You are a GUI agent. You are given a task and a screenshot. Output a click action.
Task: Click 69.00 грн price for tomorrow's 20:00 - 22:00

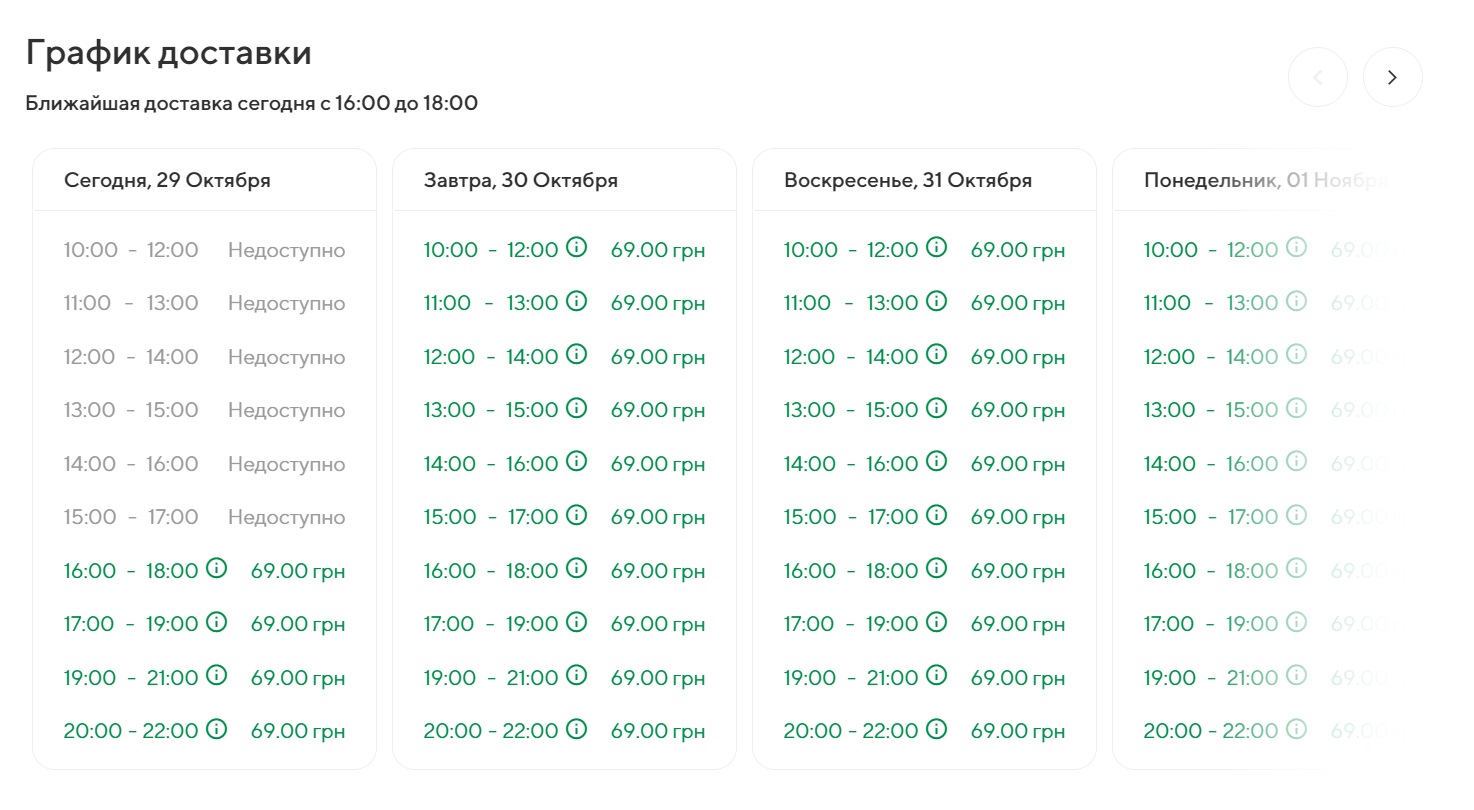pyautogui.click(x=658, y=731)
